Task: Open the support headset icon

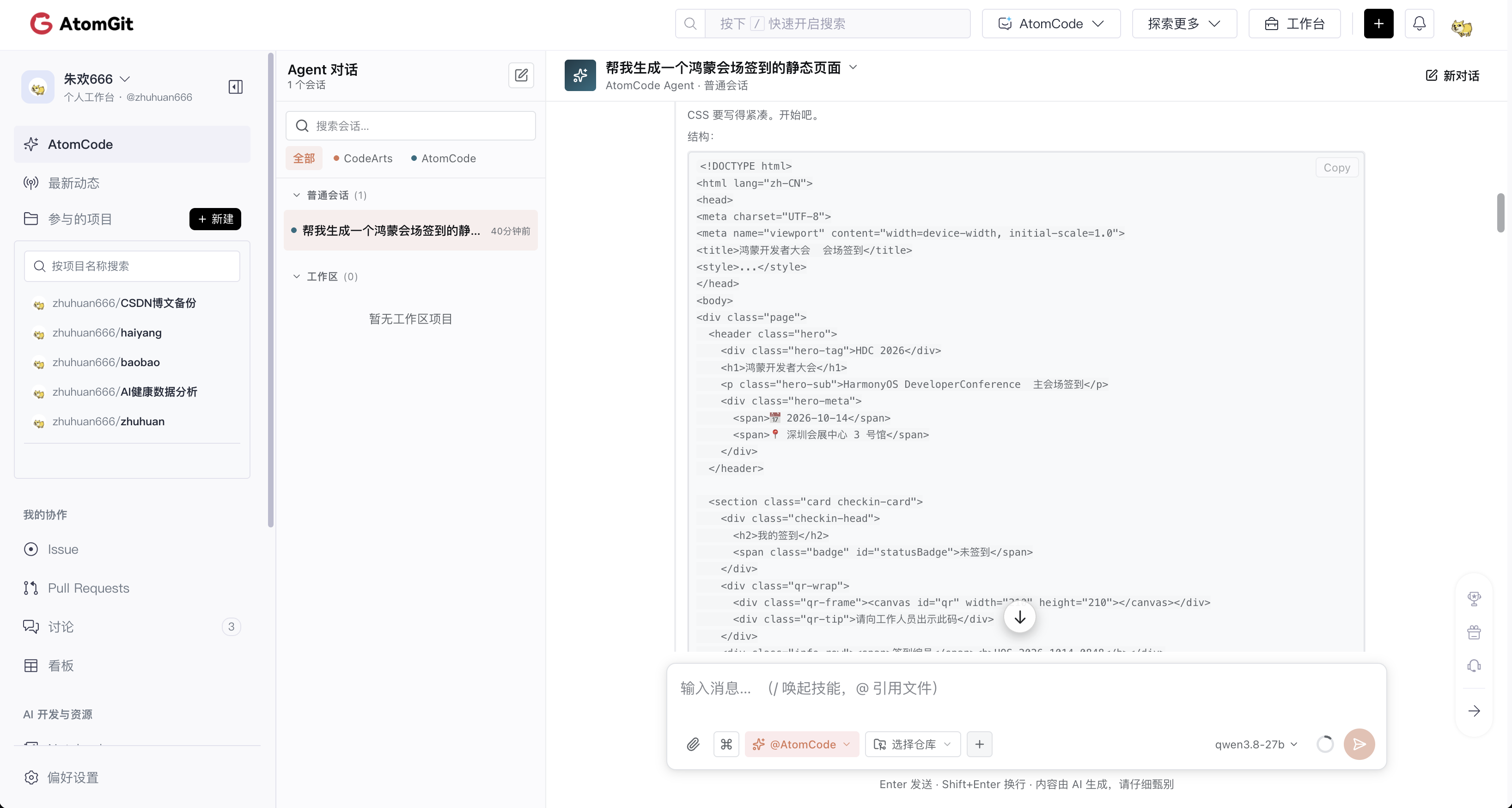Action: pyautogui.click(x=1474, y=666)
